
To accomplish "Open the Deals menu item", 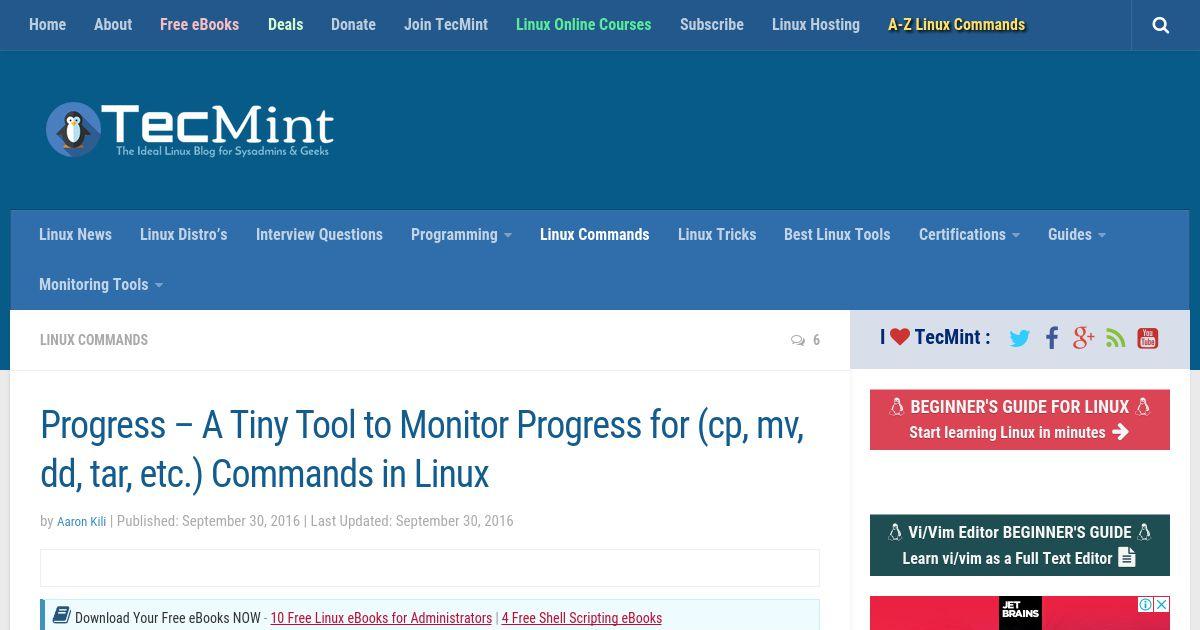I will [x=285, y=24].
